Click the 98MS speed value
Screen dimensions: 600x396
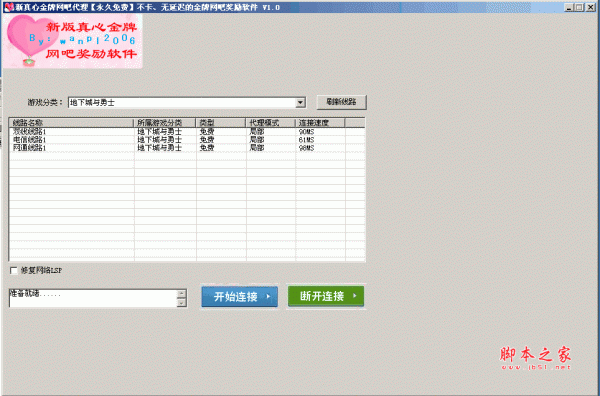pos(306,148)
